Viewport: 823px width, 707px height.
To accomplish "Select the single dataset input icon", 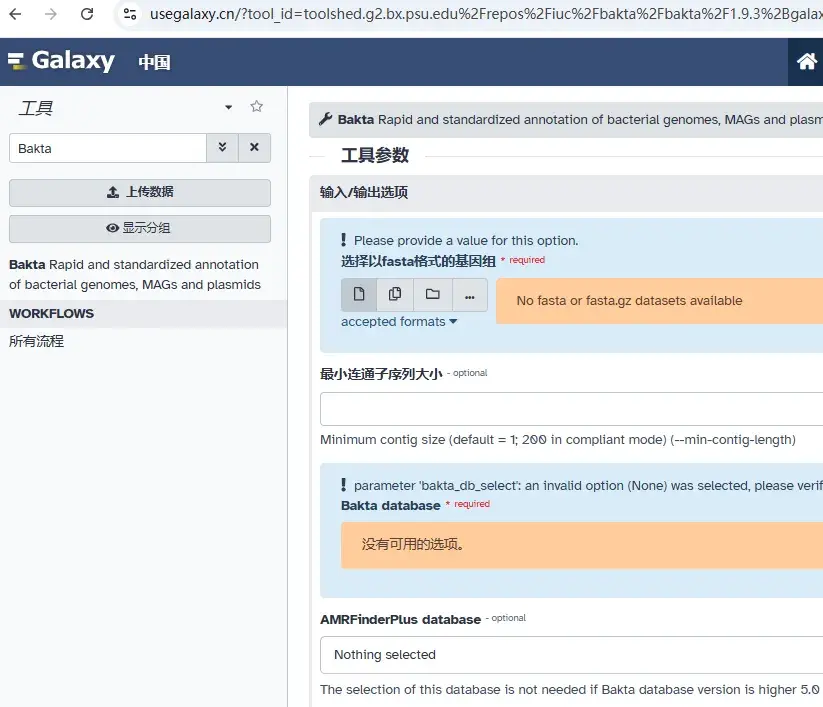I will pos(359,294).
